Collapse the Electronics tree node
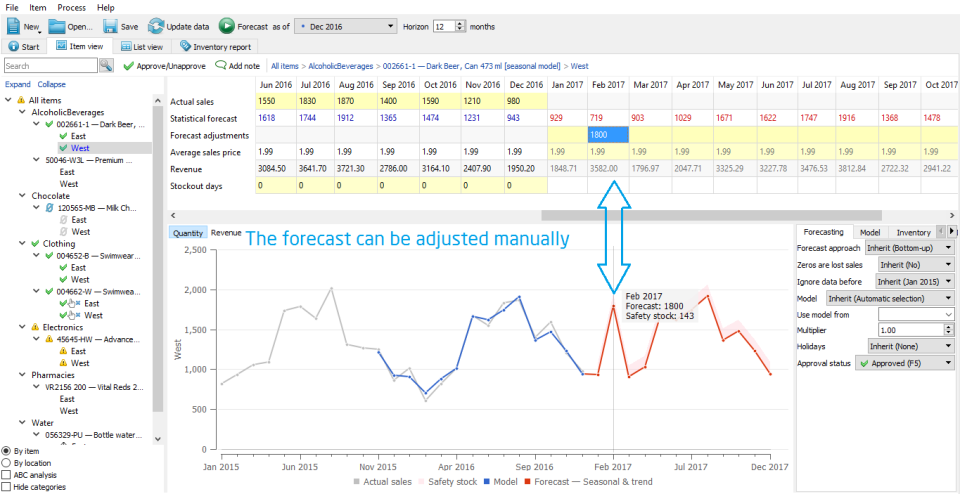Image resolution: width=960 pixels, height=494 pixels. tap(21, 327)
